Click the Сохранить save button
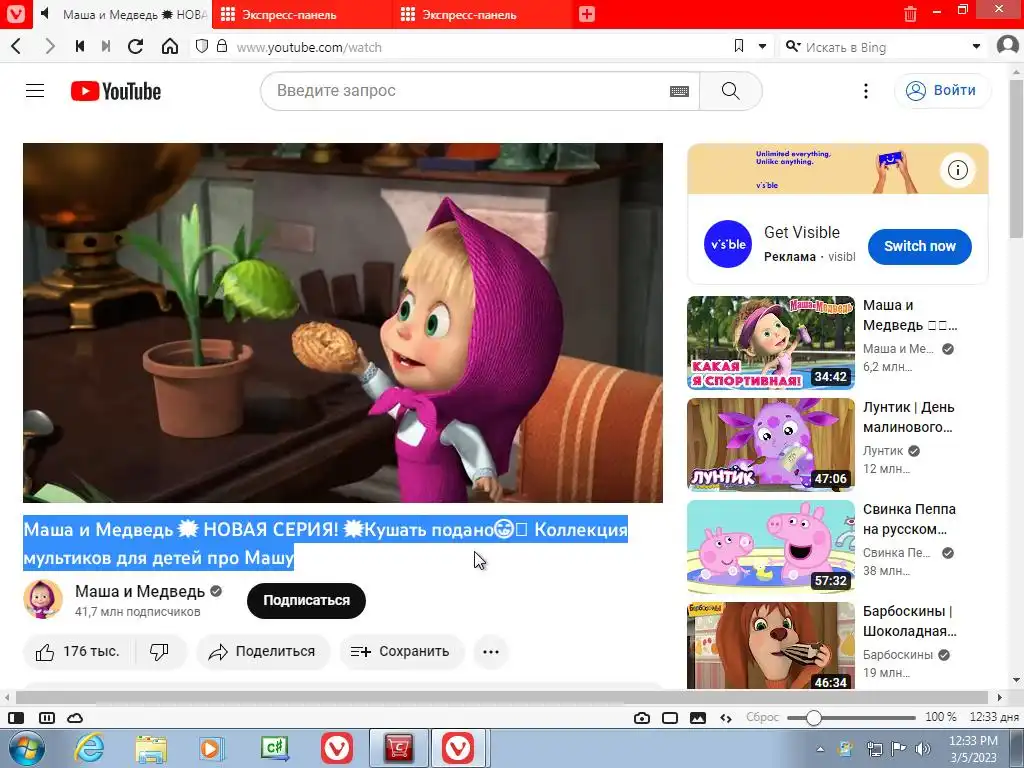Viewport: 1024px width, 768px height. click(401, 651)
